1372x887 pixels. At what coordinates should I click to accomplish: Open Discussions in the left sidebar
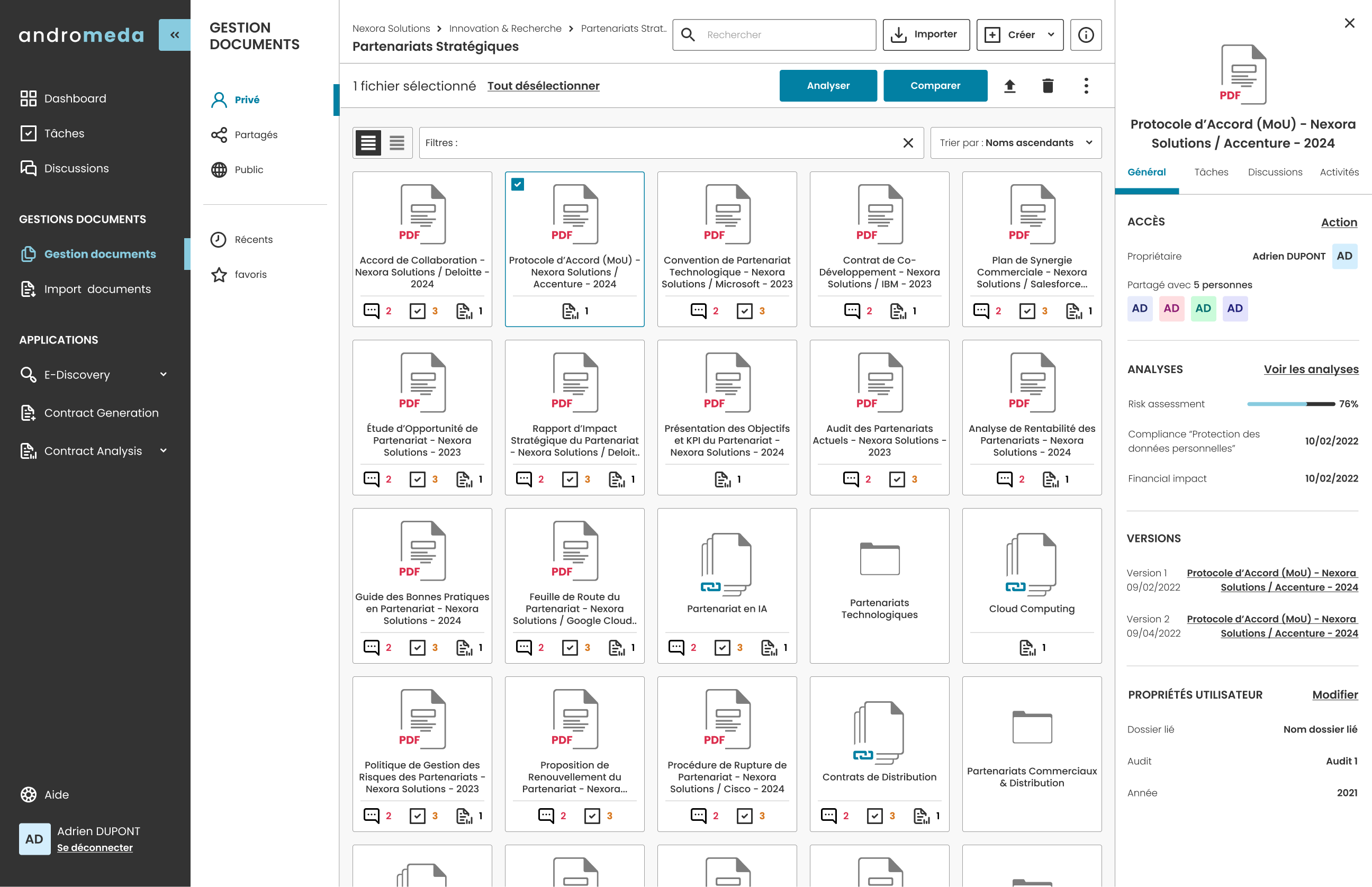65,168
